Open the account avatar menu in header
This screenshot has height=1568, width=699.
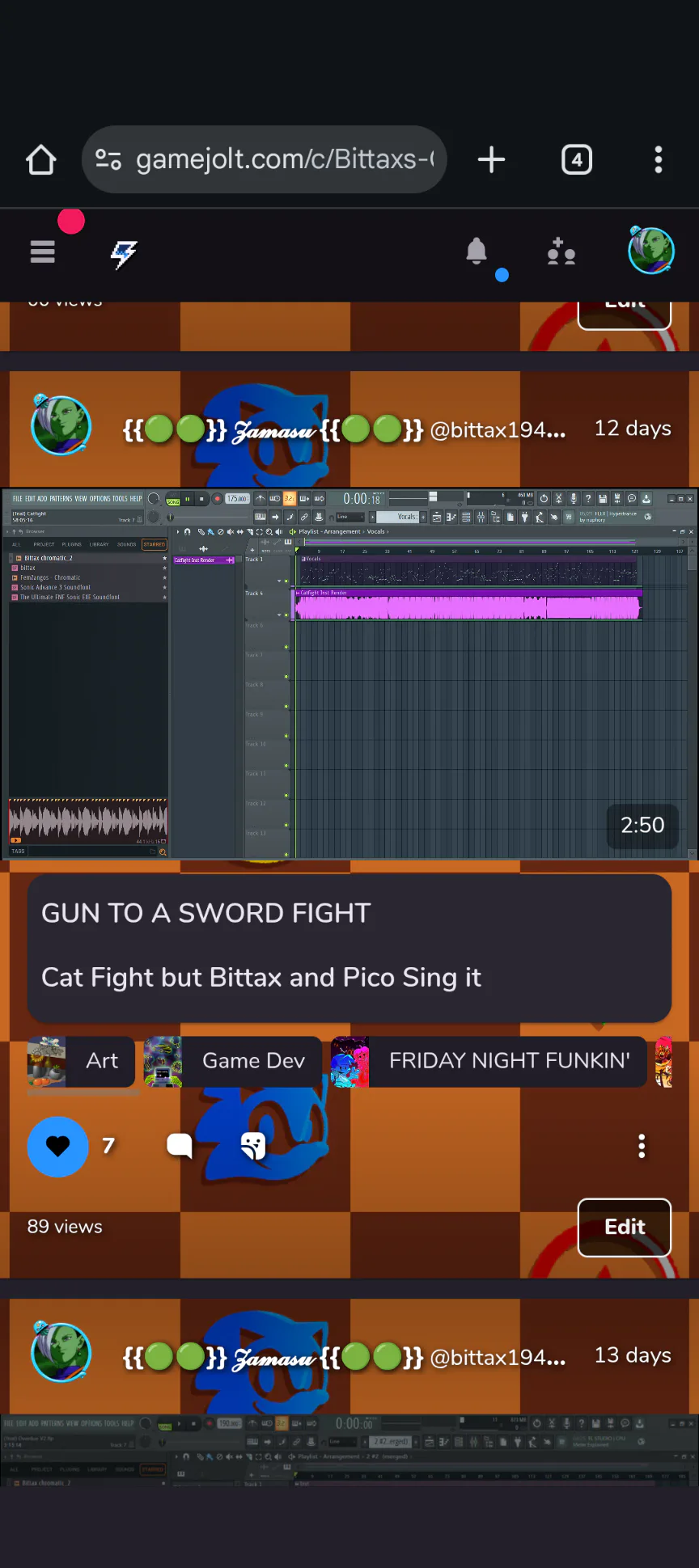pyautogui.click(x=651, y=251)
